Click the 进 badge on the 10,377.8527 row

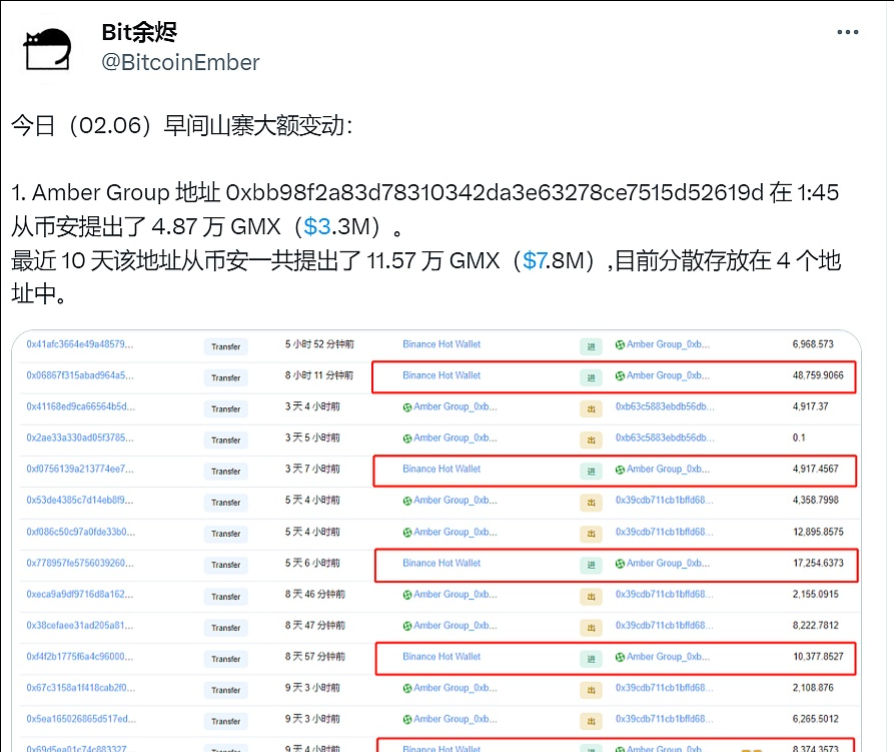pos(590,657)
